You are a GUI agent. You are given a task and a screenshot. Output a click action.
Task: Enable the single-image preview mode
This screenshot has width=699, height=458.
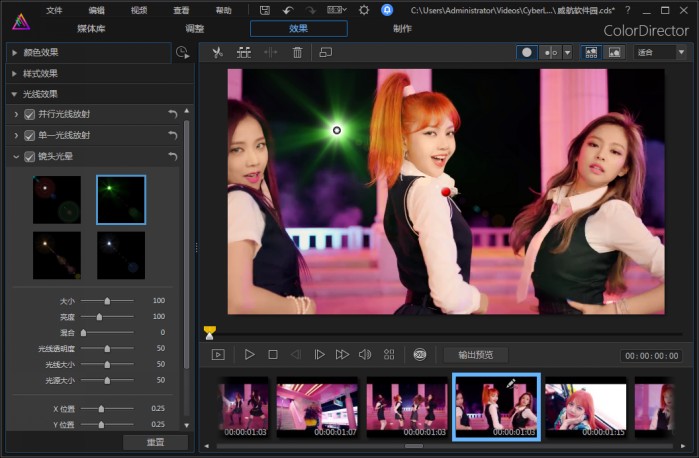click(614, 53)
